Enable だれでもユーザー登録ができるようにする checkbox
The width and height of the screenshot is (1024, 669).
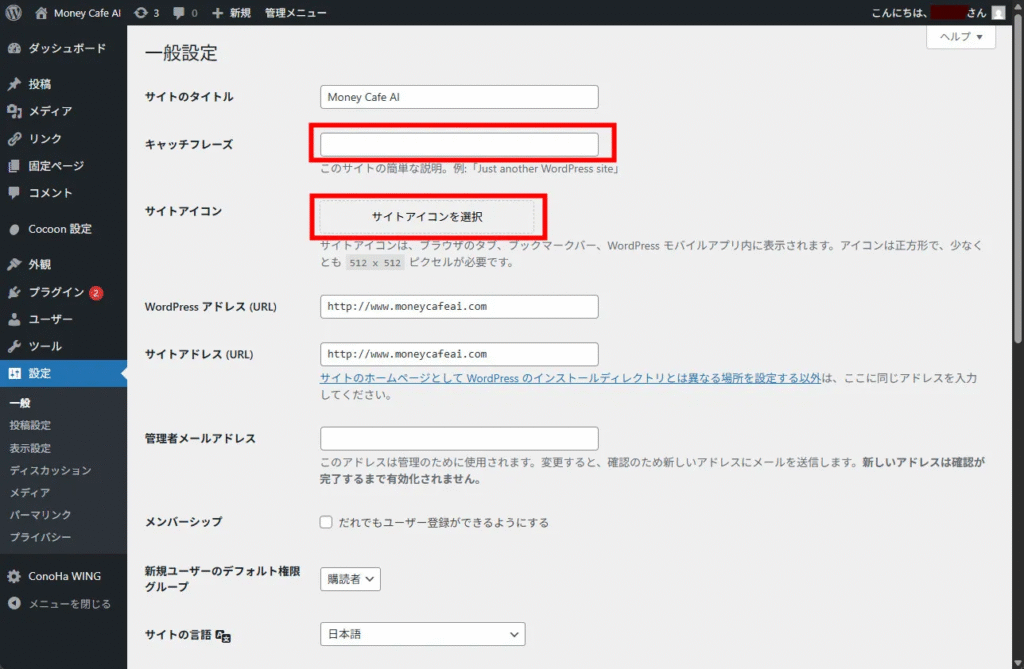pyautogui.click(x=326, y=522)
